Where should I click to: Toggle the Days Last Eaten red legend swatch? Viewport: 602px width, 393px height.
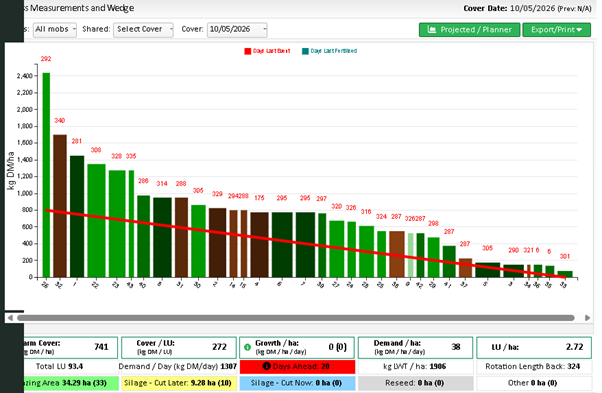click(248, 51)
